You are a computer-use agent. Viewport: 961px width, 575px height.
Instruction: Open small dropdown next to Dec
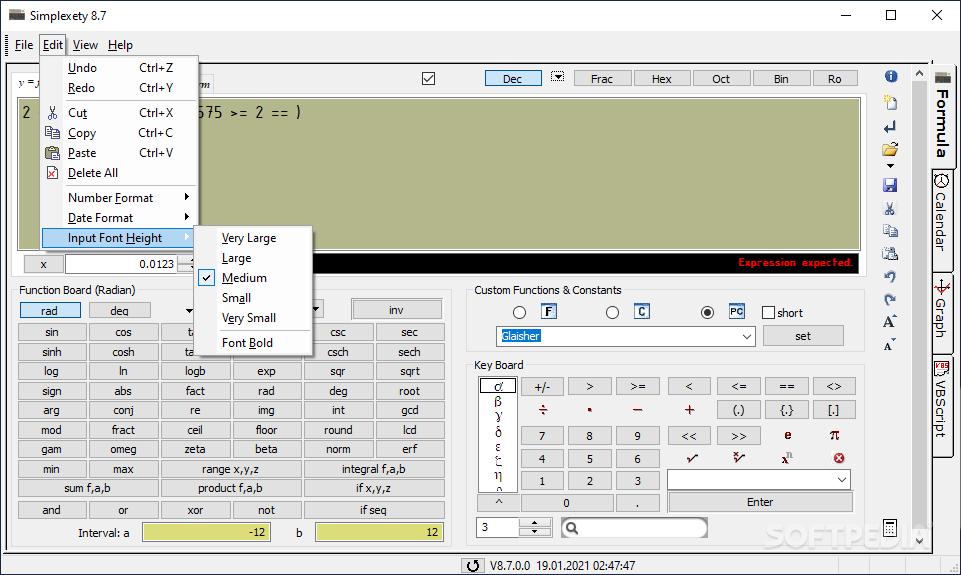[557, 77]
